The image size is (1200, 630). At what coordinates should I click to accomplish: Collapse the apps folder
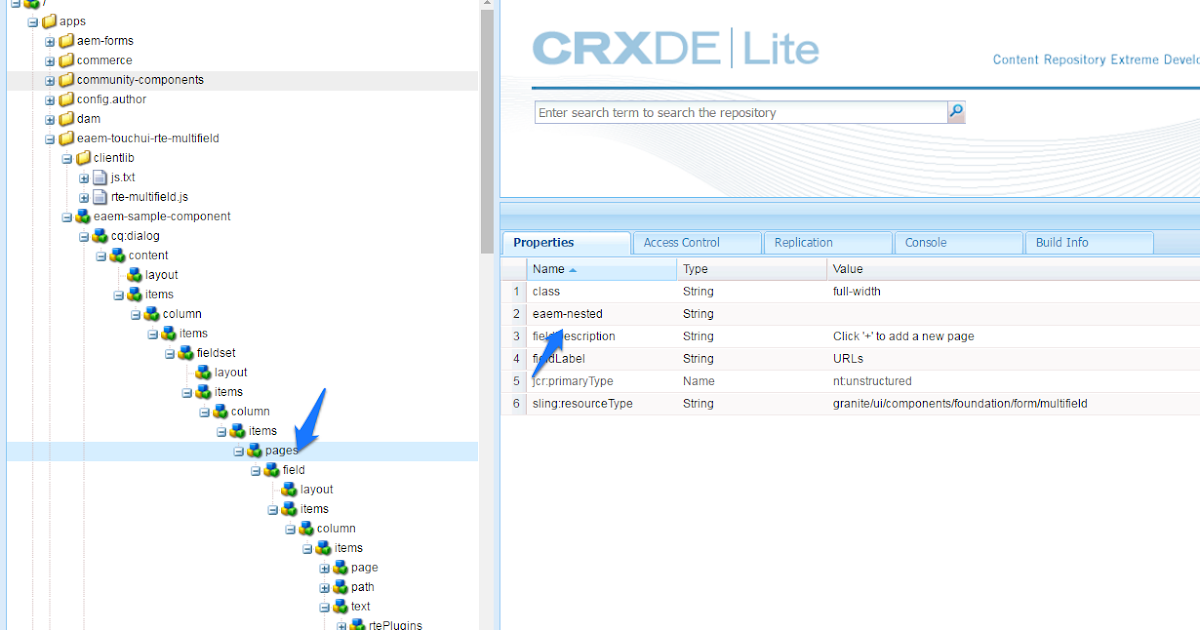[x=33, y=21]
